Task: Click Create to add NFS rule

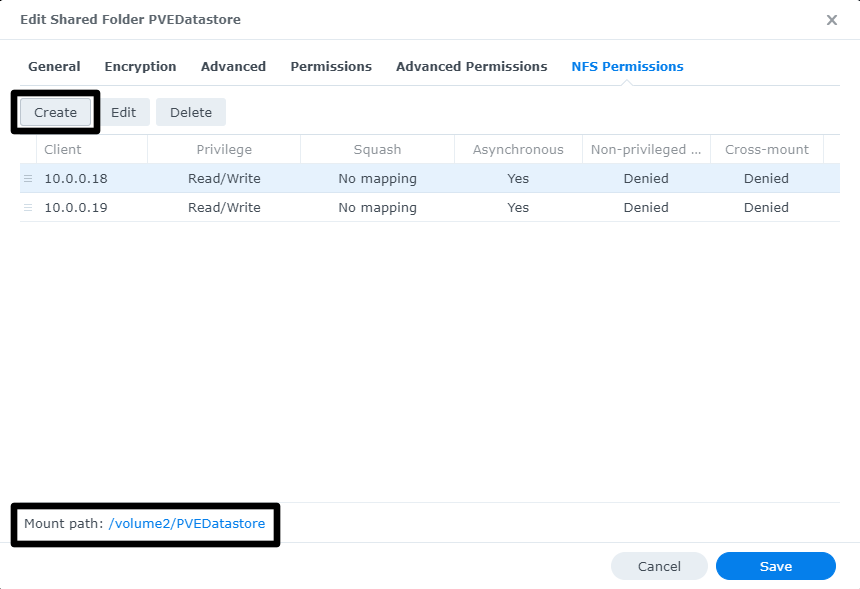Action: pos(55,112)
